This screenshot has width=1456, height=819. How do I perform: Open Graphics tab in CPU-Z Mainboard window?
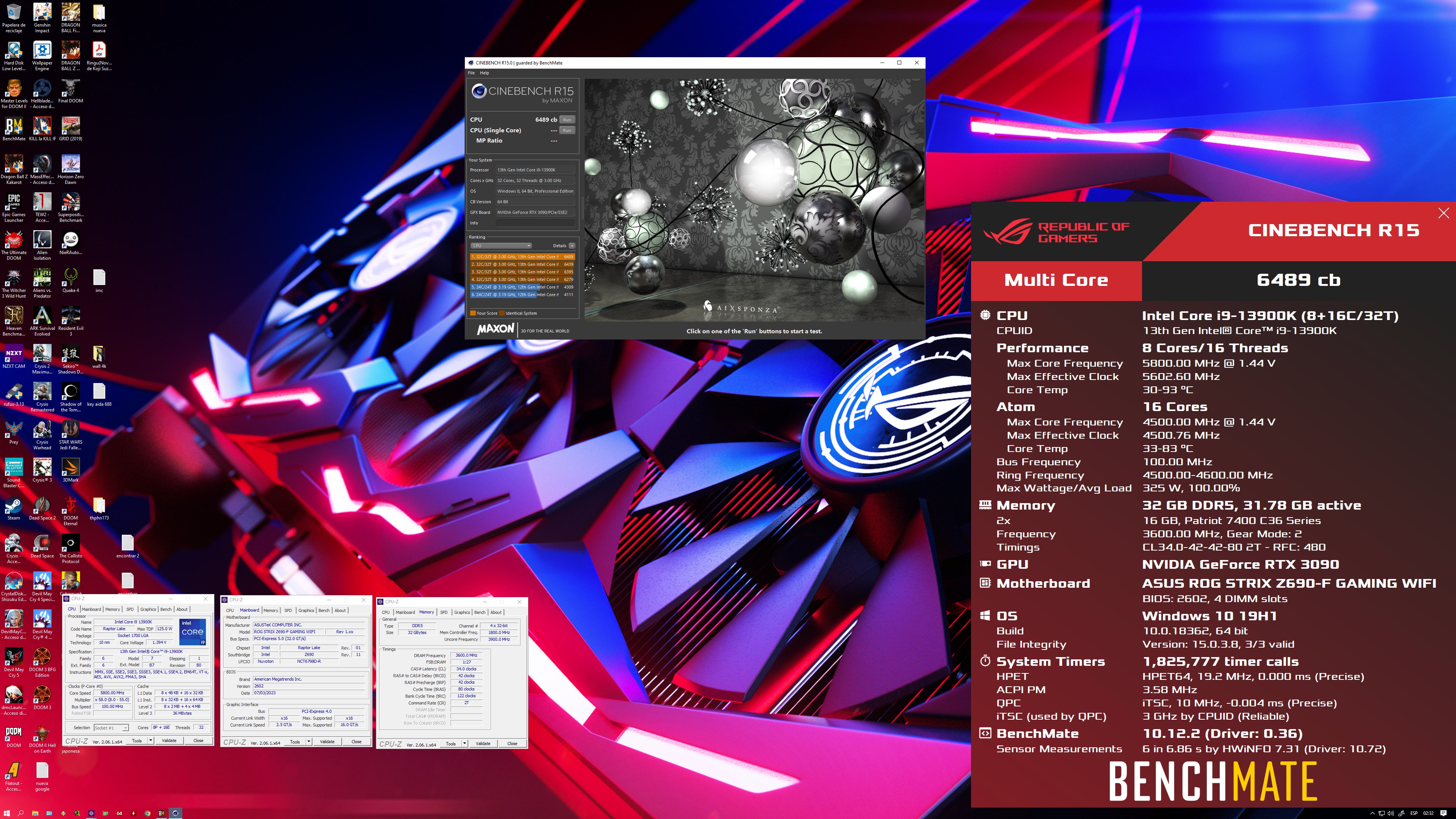pyautogui.click(x=306, y=610)
